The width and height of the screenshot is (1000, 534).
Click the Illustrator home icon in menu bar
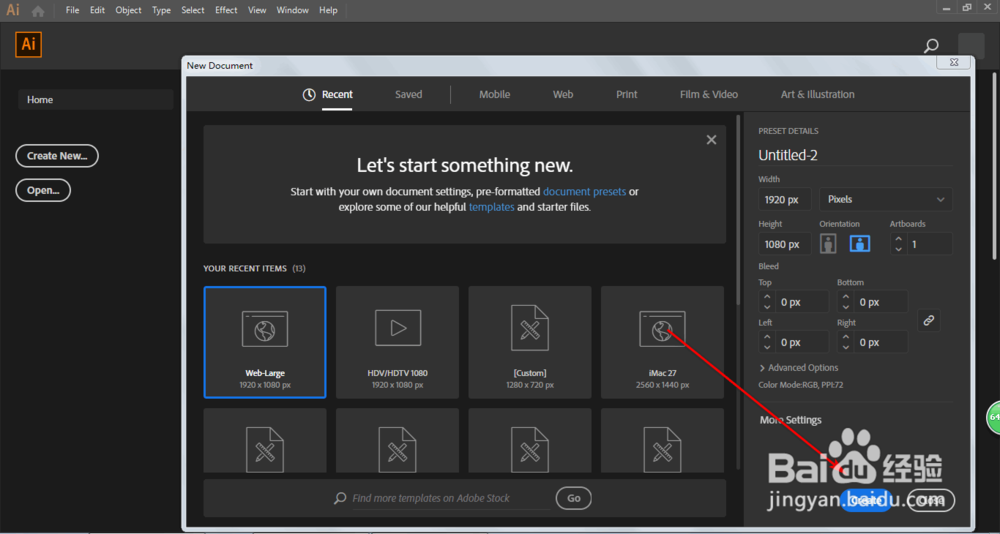(38, 11)
